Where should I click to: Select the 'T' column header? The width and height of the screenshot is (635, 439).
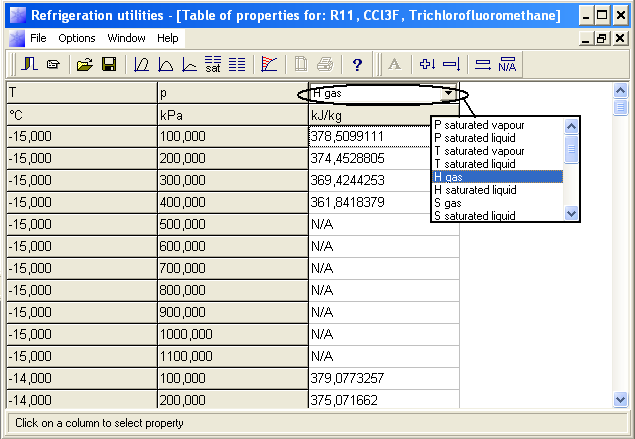coord(82,93)
